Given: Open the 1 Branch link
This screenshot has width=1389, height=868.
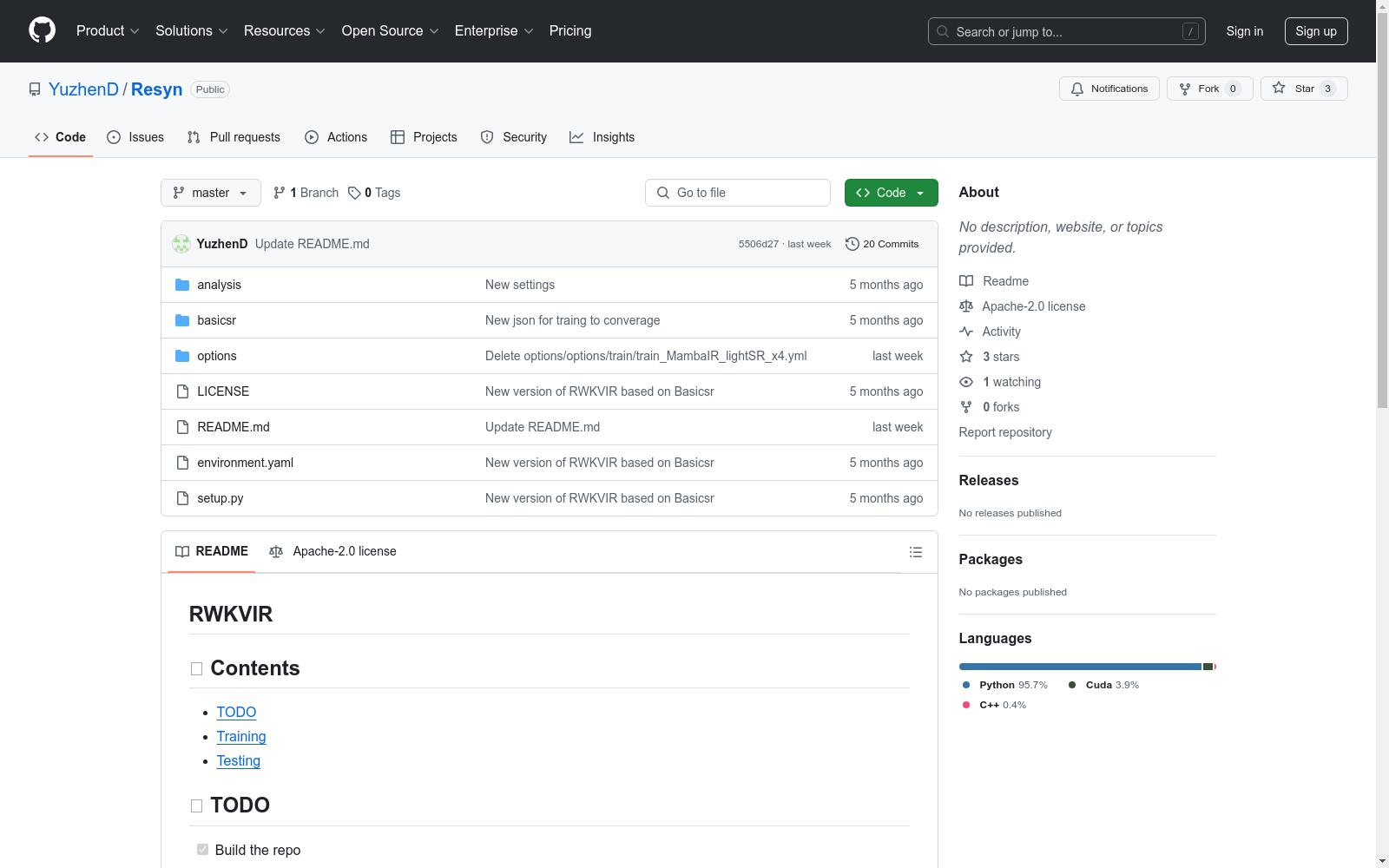Looking at the screenshot, I should coord(306,193).
